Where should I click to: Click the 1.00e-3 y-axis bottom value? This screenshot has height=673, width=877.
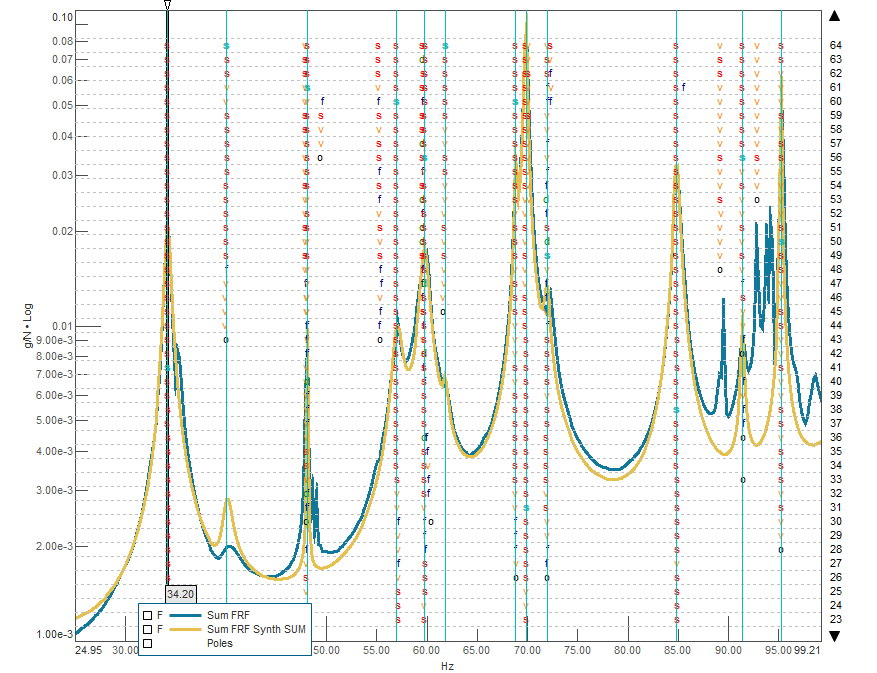(54, 634)
